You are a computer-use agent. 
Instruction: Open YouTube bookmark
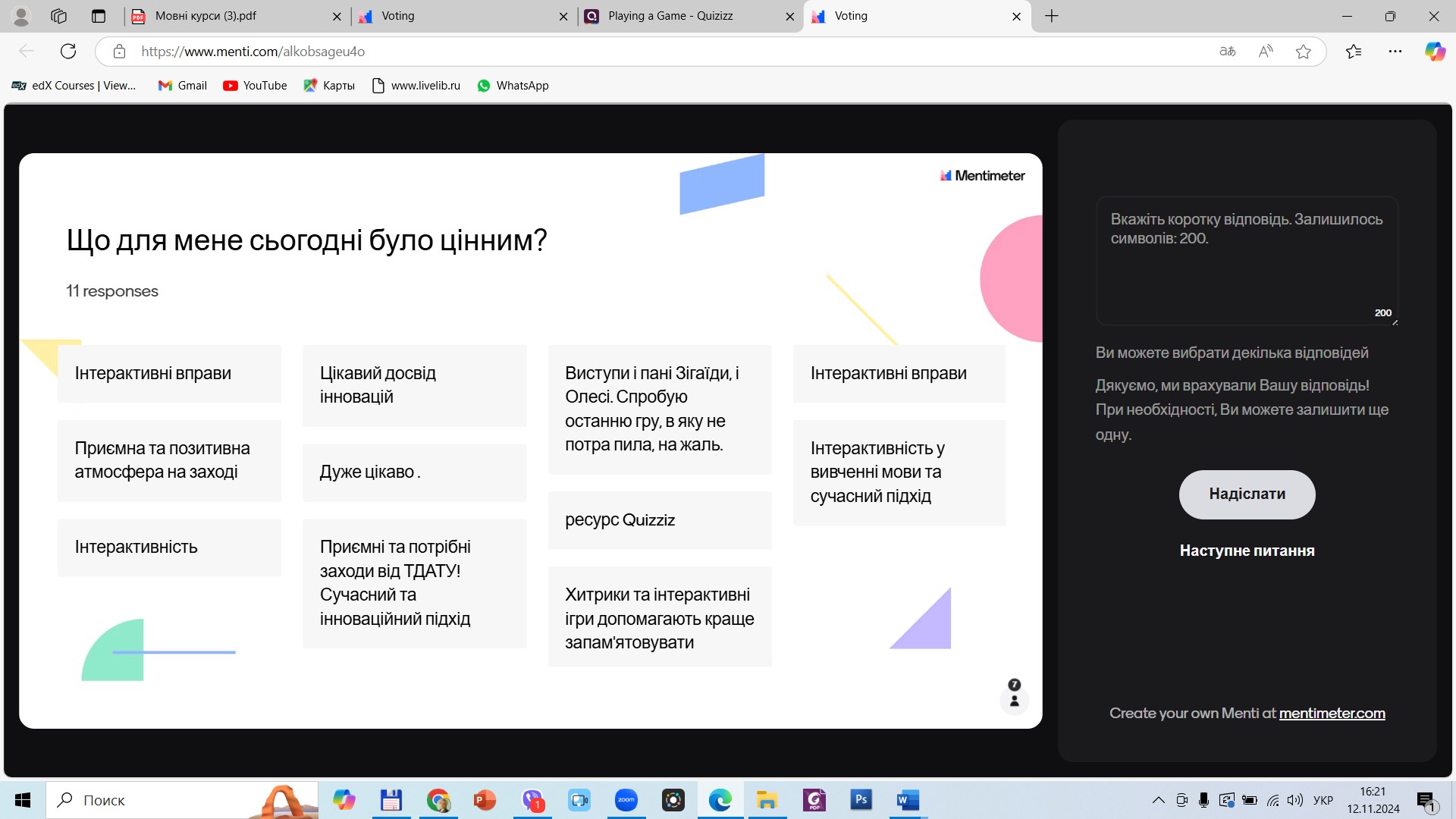(255, 86)
